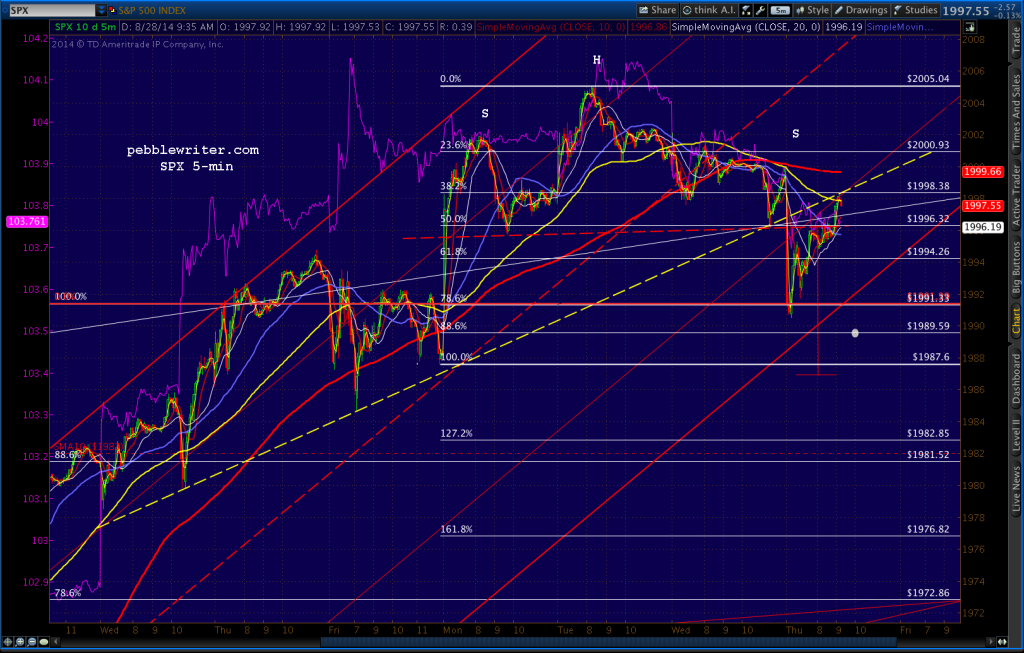Image resolution: width=1024 pixels, height=653 pixels.
Task: Click the Share button in the chart toolbar
Action: pyautogui.click(x=658, y=10)
